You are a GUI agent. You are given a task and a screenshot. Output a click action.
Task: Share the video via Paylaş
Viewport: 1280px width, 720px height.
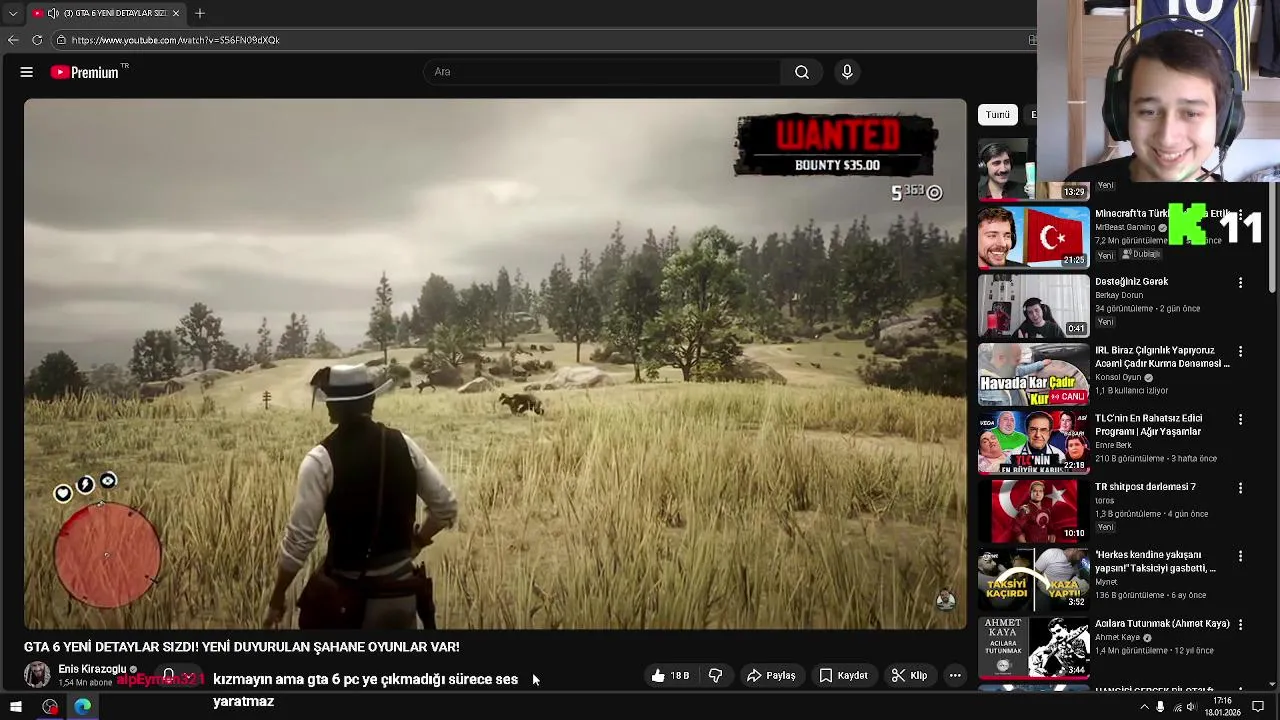[771, 676]
